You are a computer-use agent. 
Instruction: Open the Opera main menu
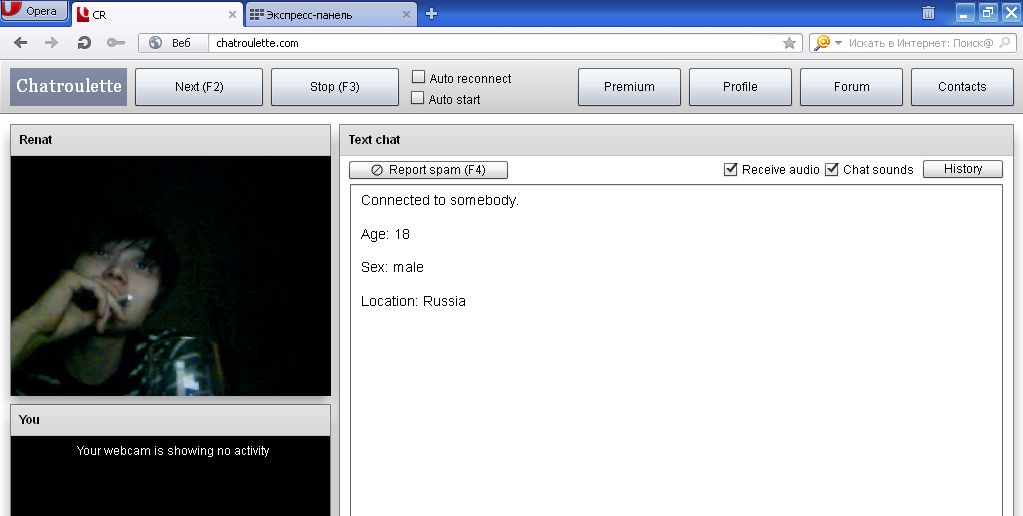coord(34,11)
